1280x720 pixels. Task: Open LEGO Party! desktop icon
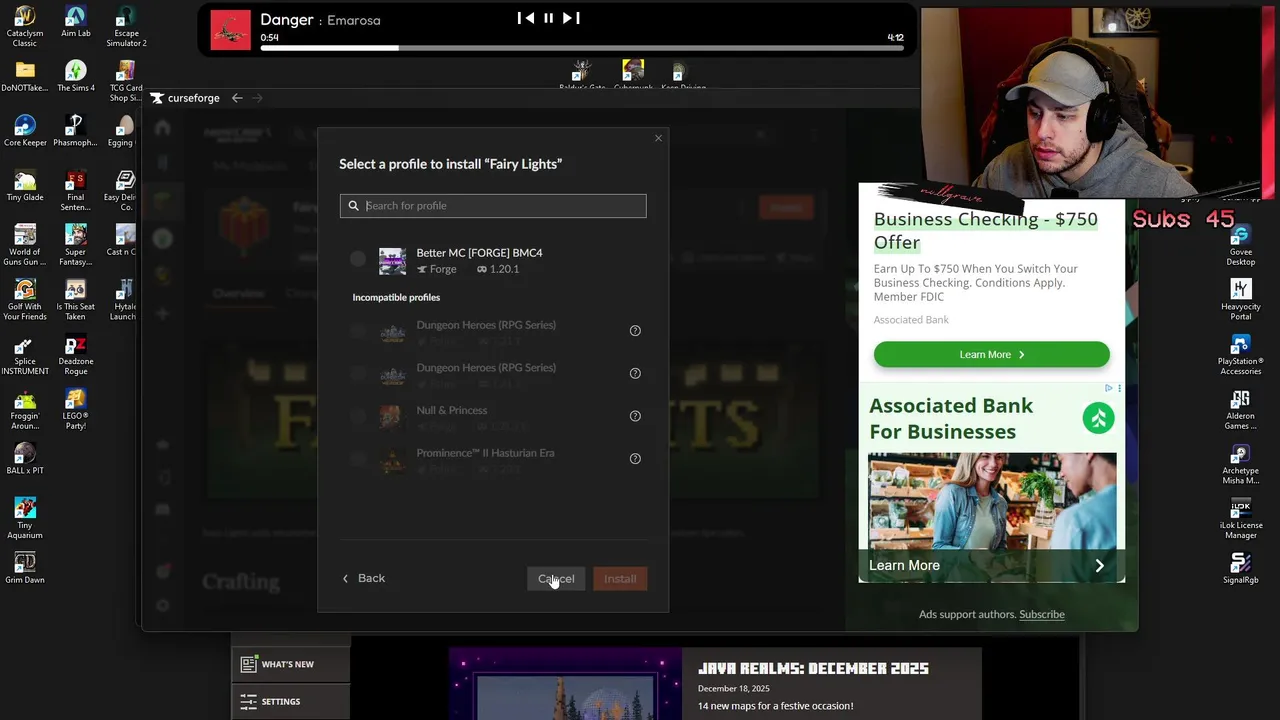coord(75,410)
